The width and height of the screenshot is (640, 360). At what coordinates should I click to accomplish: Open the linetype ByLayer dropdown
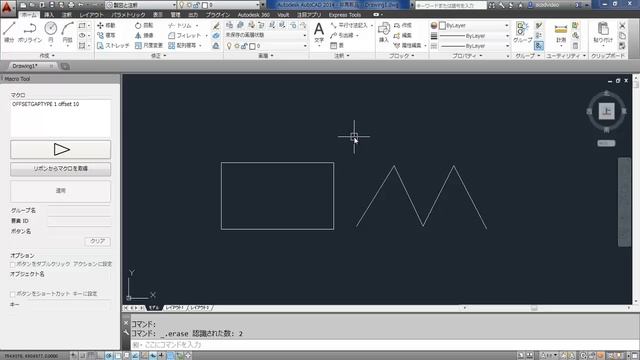[473, 46]
